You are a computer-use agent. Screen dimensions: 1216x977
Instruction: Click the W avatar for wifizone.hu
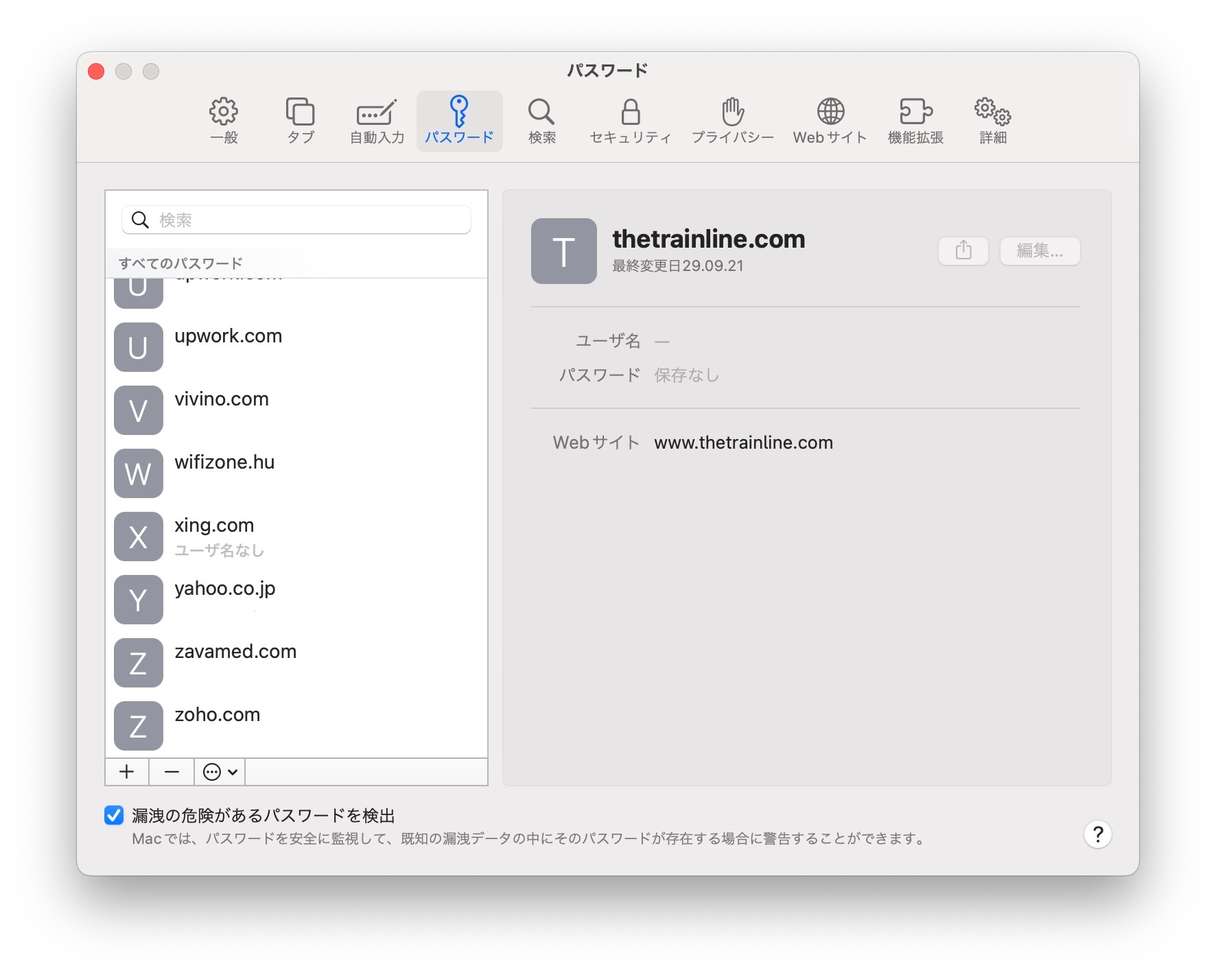pyautogui.click(x=138, y=473)
